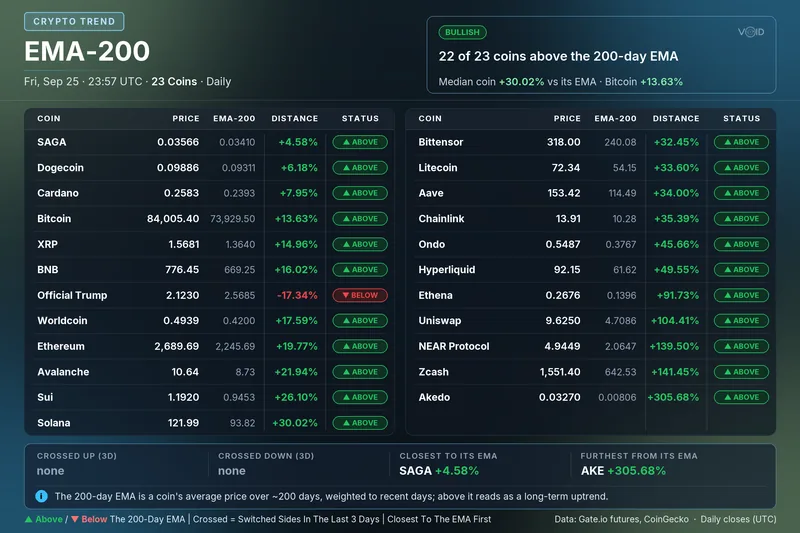Screen dimensions: 800x533
Task: Click the Fri, Sep 25 23:57 UTC timestamp
Action: pos(83,82)
